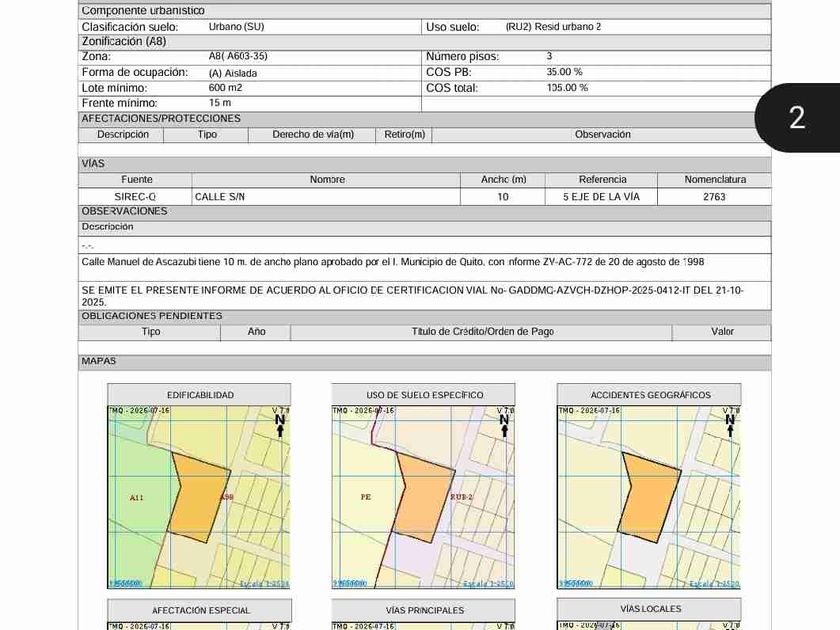This screenshot has height=630, width=840.
Task: Click the north arrow on Uso de Suelo map
Action: tap(504, 426)
